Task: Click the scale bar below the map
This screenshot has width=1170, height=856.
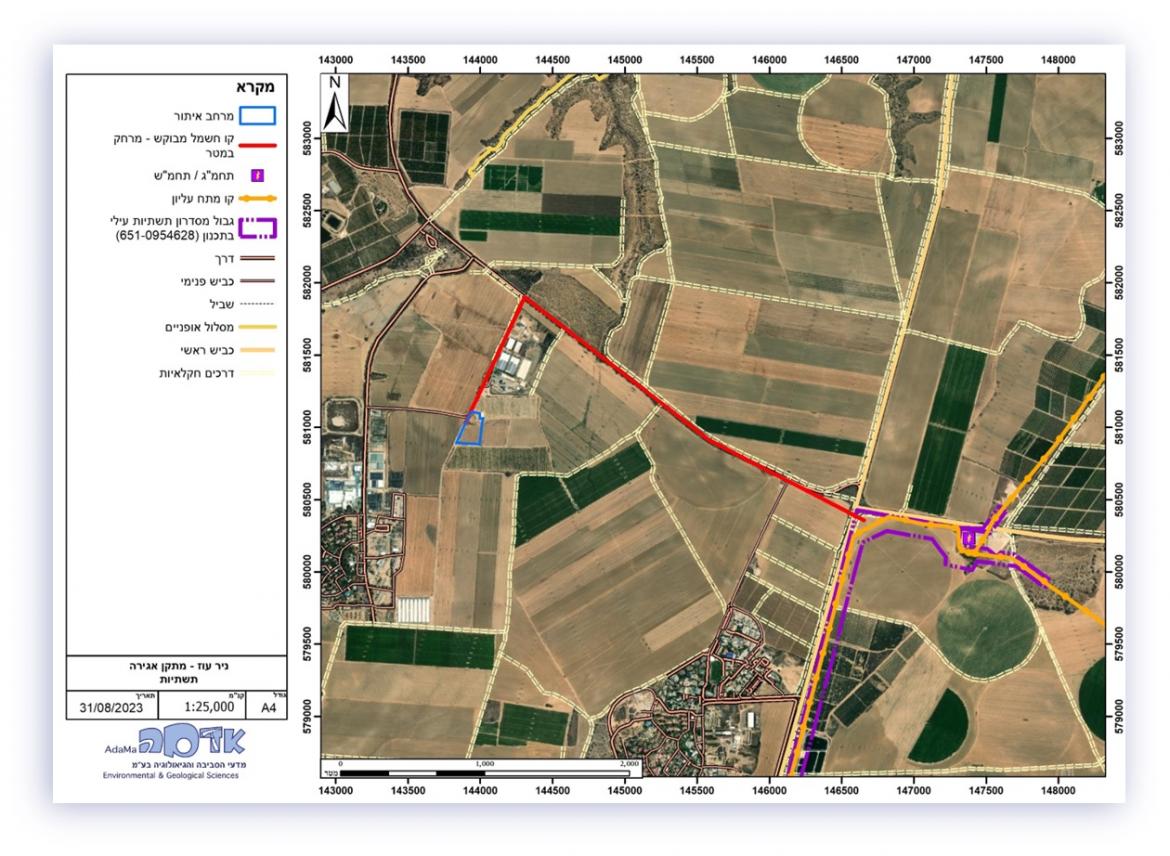Action: [490, 772]
